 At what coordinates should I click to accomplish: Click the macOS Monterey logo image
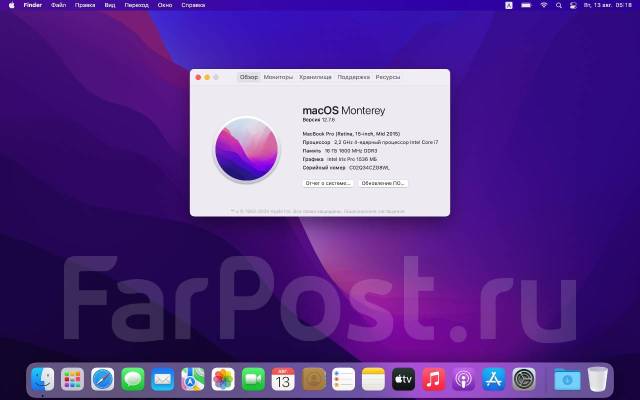246,149
